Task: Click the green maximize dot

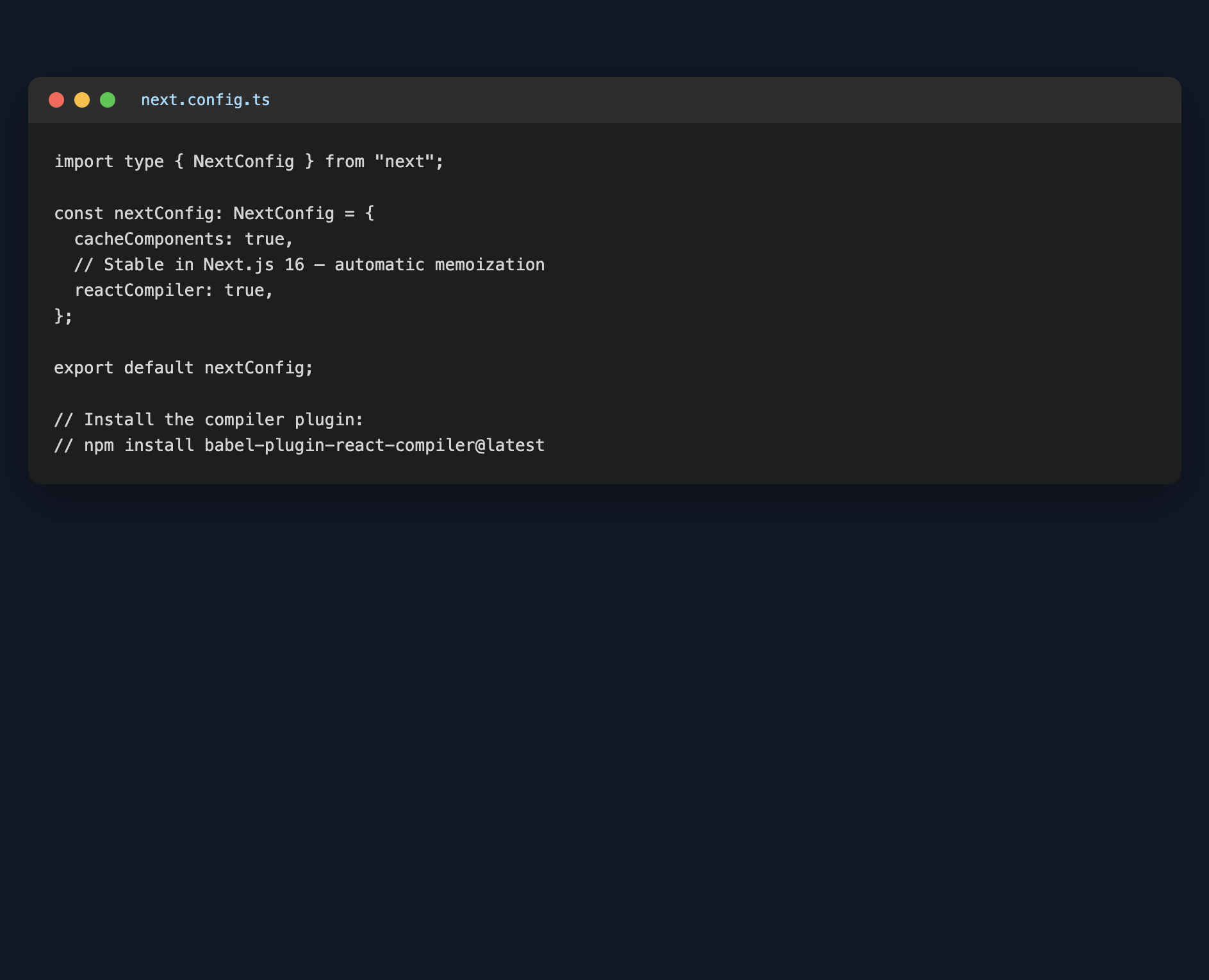Action: tap(108, 100)
